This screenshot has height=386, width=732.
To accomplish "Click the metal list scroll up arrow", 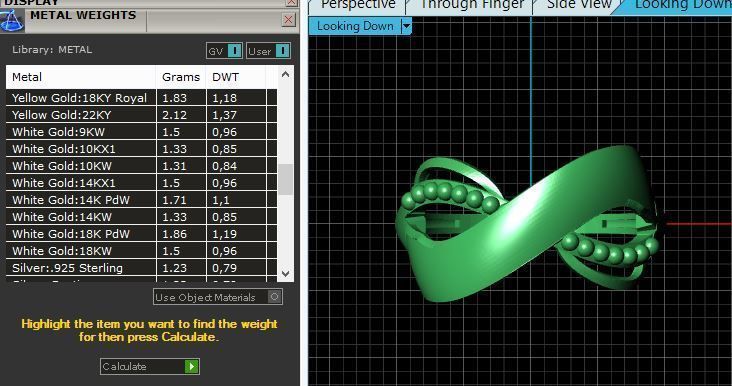I will click(286, 74).
